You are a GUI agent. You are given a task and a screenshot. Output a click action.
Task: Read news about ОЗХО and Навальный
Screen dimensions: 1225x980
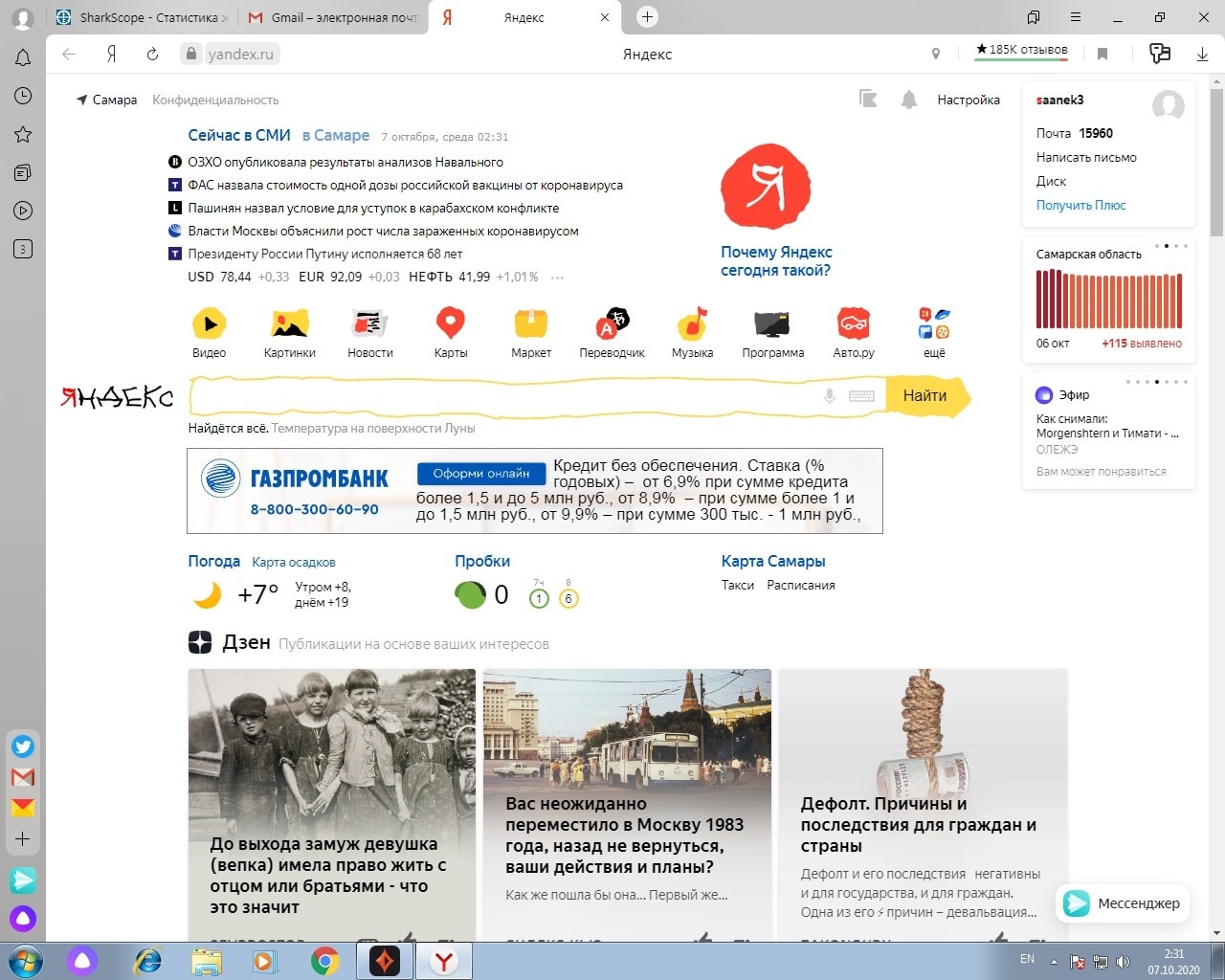pyautogui.click(x=345, y=163)
